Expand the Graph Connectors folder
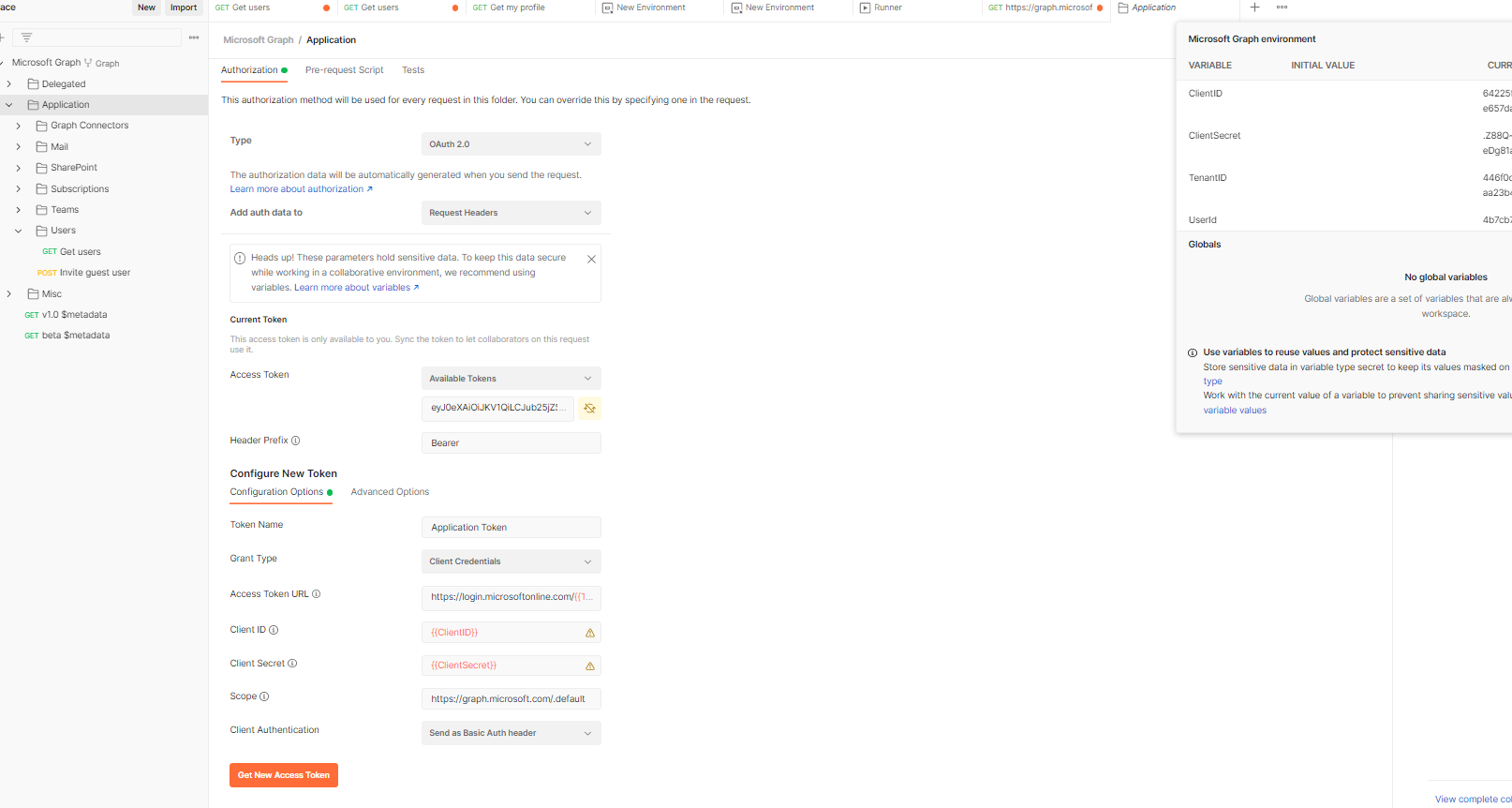This screenshot has width=1512, height=808. click(x=18, y=126)
